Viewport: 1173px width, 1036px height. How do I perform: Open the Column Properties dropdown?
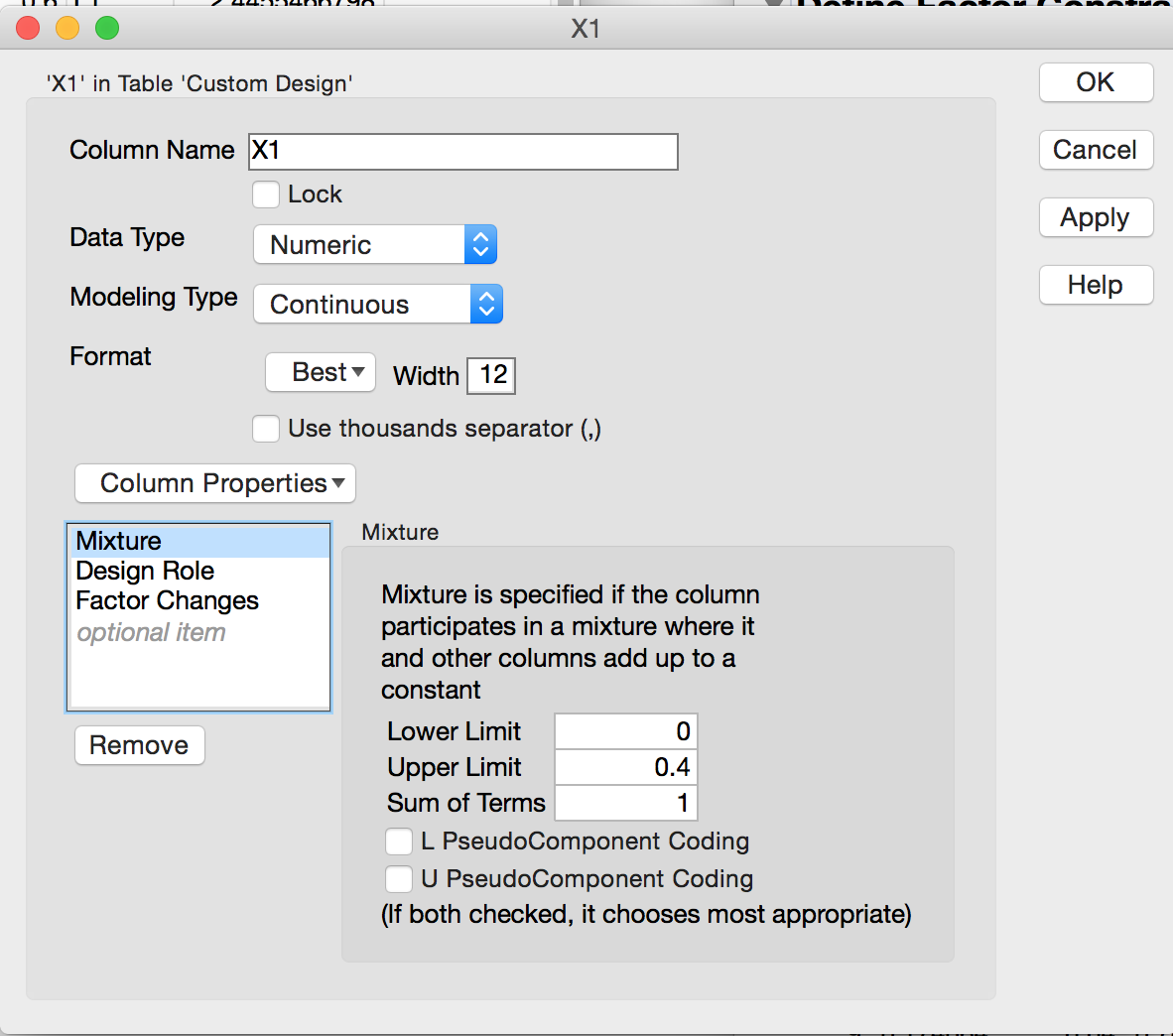click(x=215, y=483)
